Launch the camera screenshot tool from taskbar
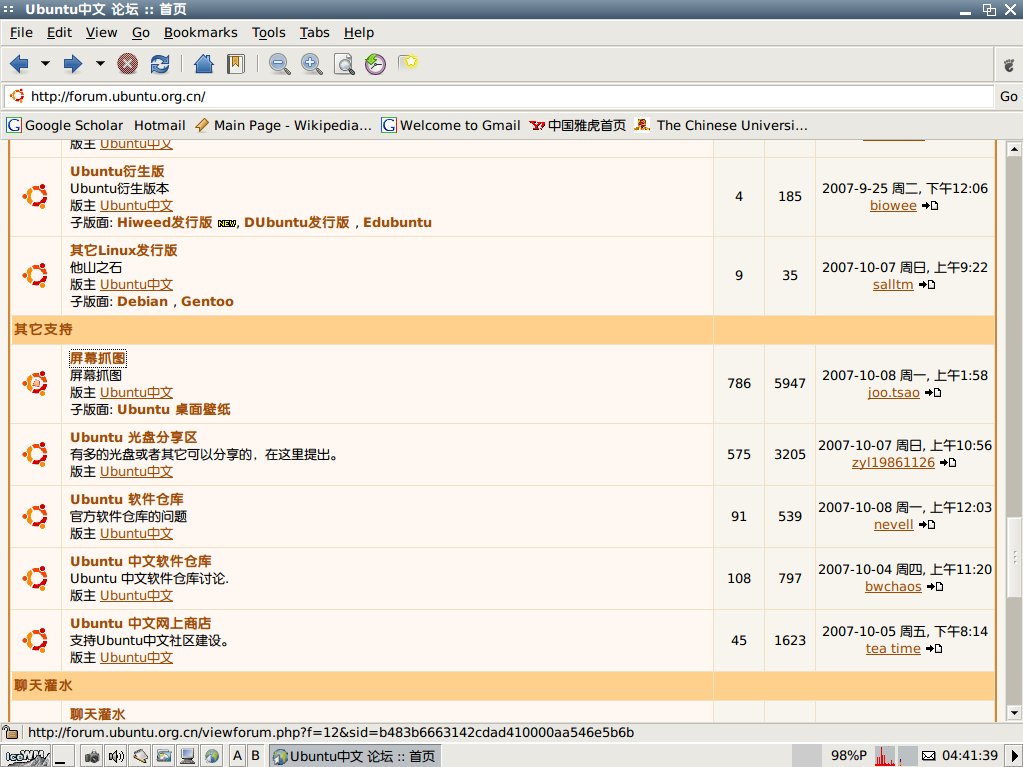Viewport: 1023px width, 767px height. click(92, 757)
